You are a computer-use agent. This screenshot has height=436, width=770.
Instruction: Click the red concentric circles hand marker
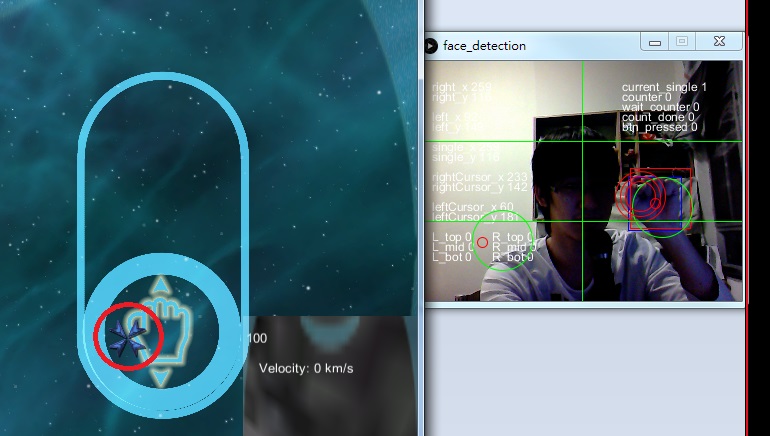pyautogui.click(x=645, y=198)
